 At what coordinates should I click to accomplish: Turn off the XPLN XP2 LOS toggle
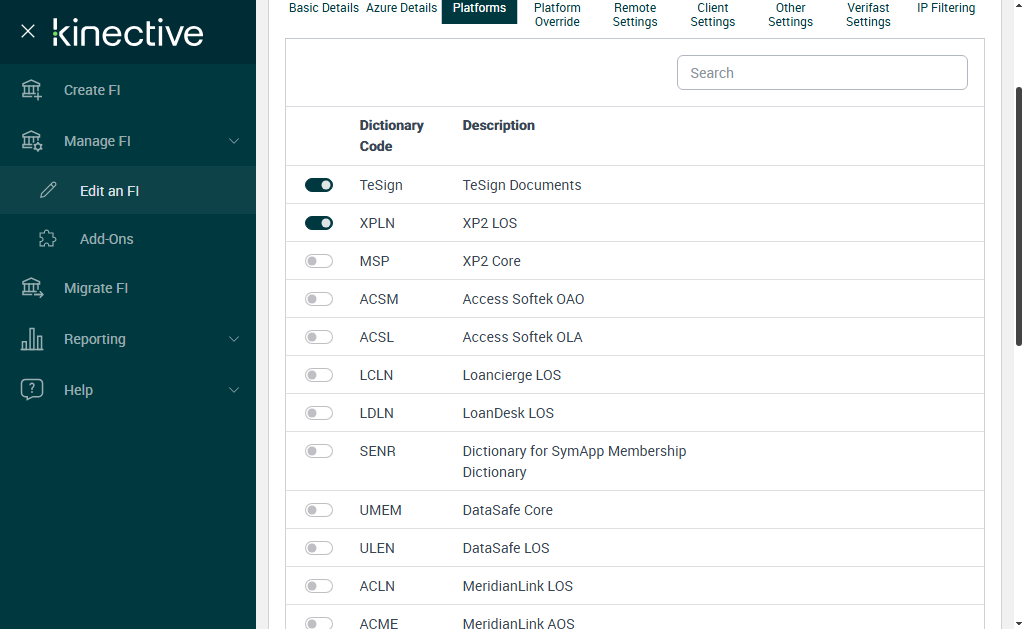click(319, 223)
